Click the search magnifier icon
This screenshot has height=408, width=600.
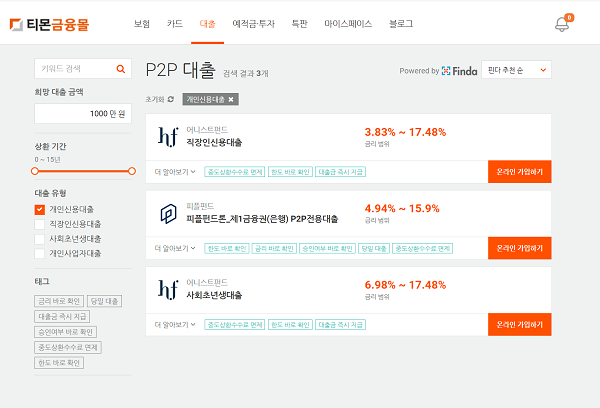pyautogui.click(x=121, y=69)
